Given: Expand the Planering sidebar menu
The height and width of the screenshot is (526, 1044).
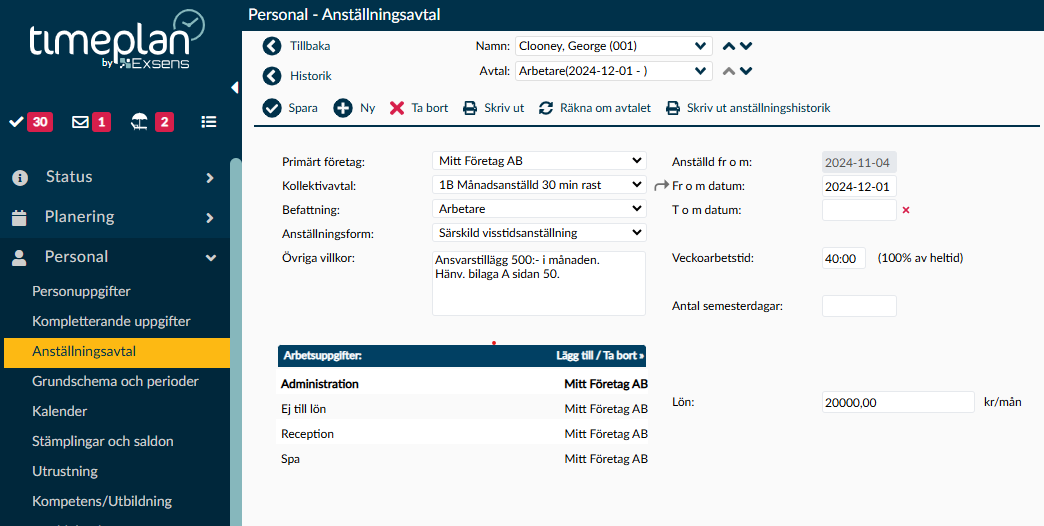Looking at the screenshot, I should tap(115, 217).
